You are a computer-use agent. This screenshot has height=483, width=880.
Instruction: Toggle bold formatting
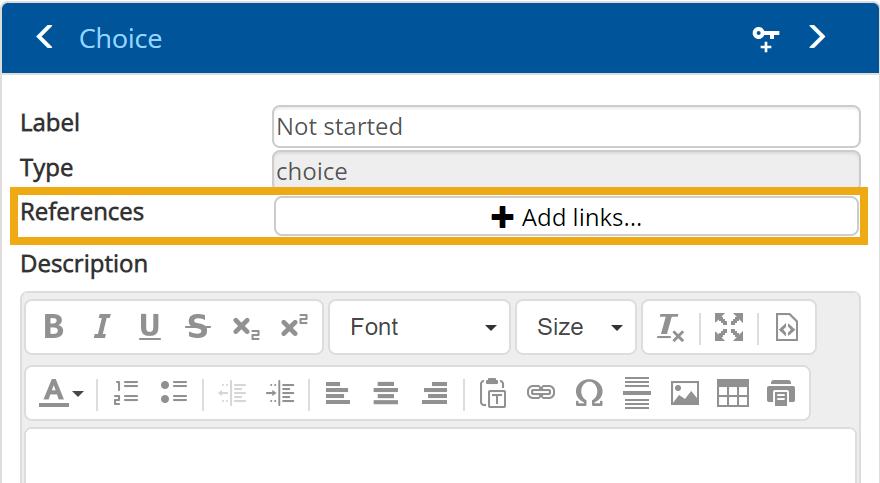pos(54,327)
